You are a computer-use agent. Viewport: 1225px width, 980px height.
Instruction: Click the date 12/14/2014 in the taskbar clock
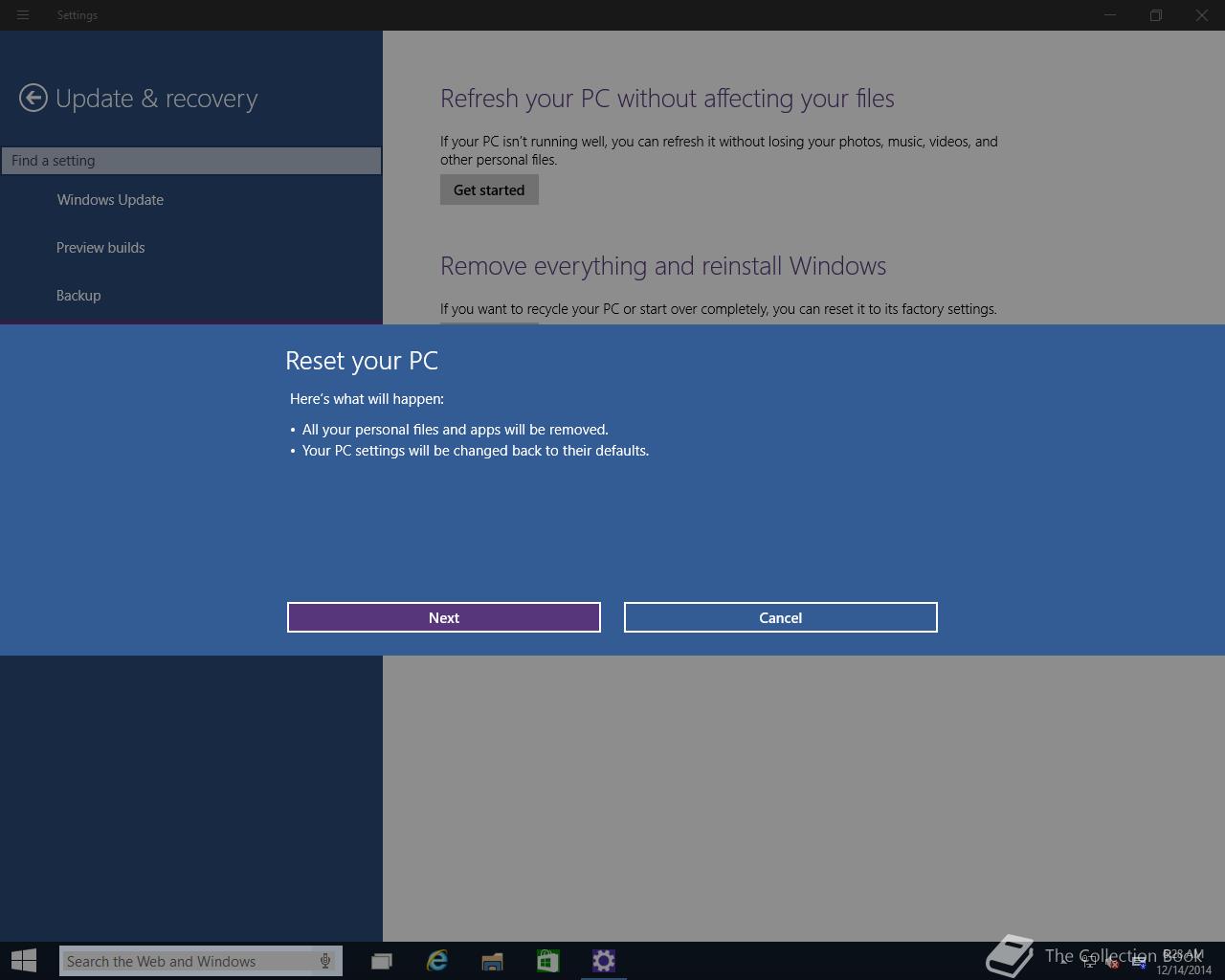(1184, 969)
